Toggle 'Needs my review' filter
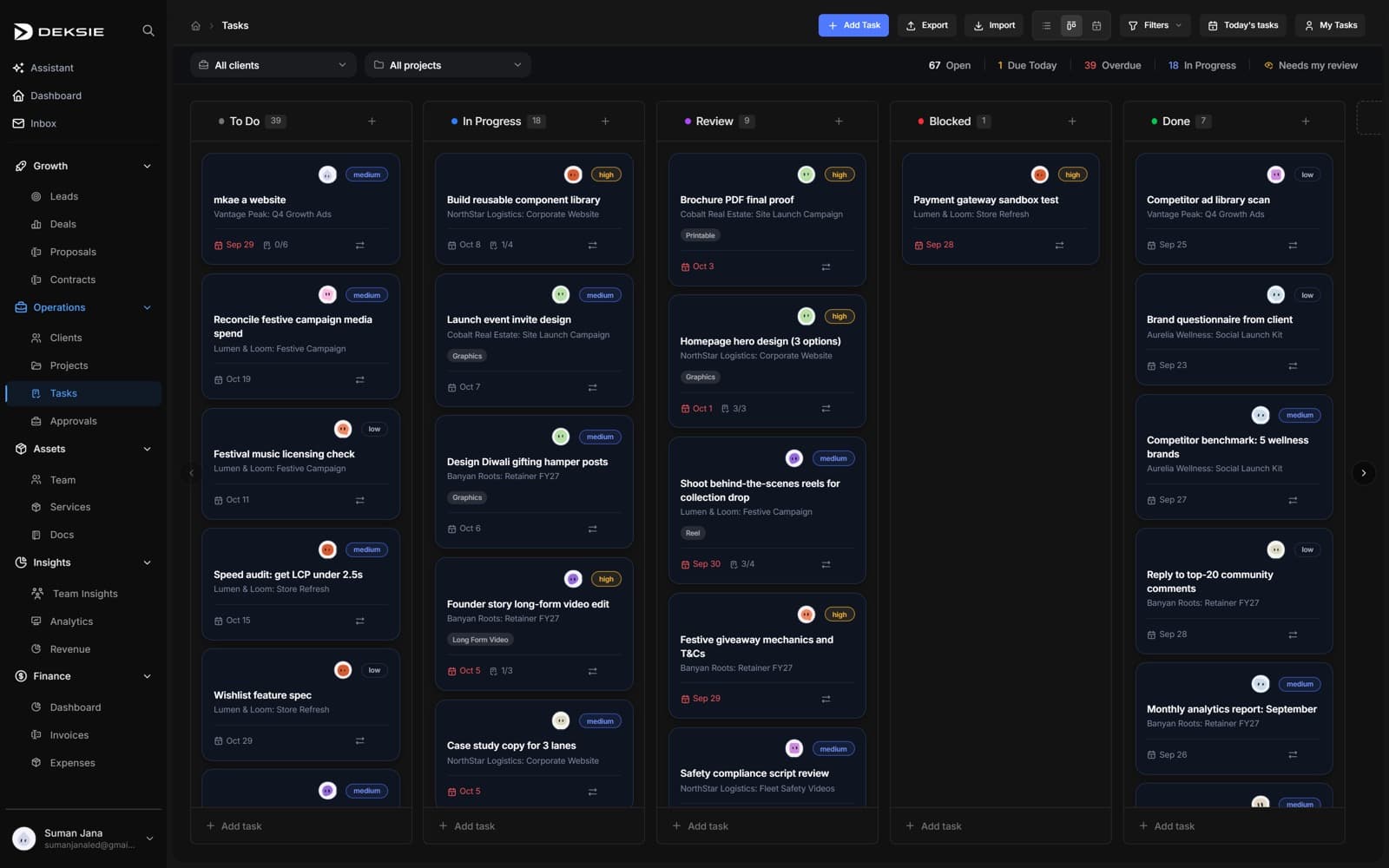 click(1311, 65)
